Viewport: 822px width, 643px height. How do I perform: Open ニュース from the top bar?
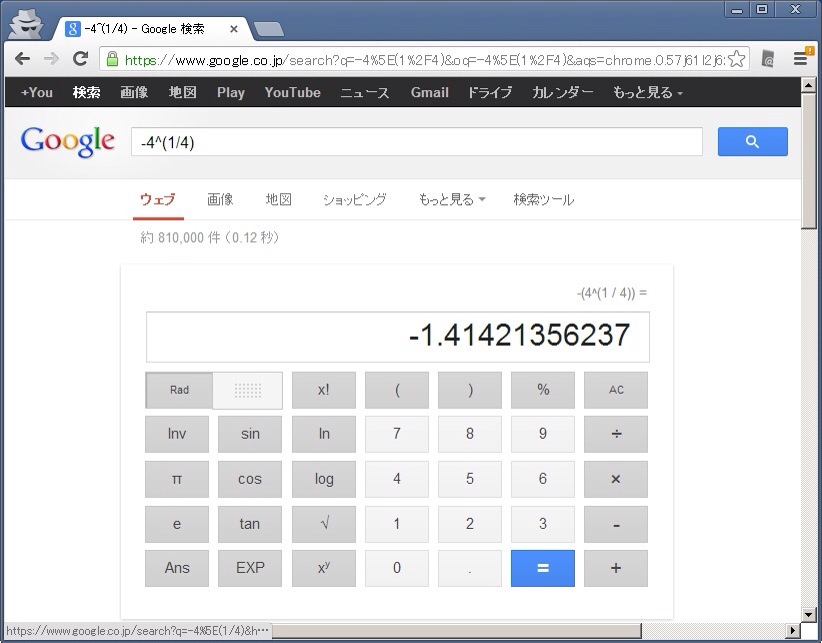tap(365, 93)
